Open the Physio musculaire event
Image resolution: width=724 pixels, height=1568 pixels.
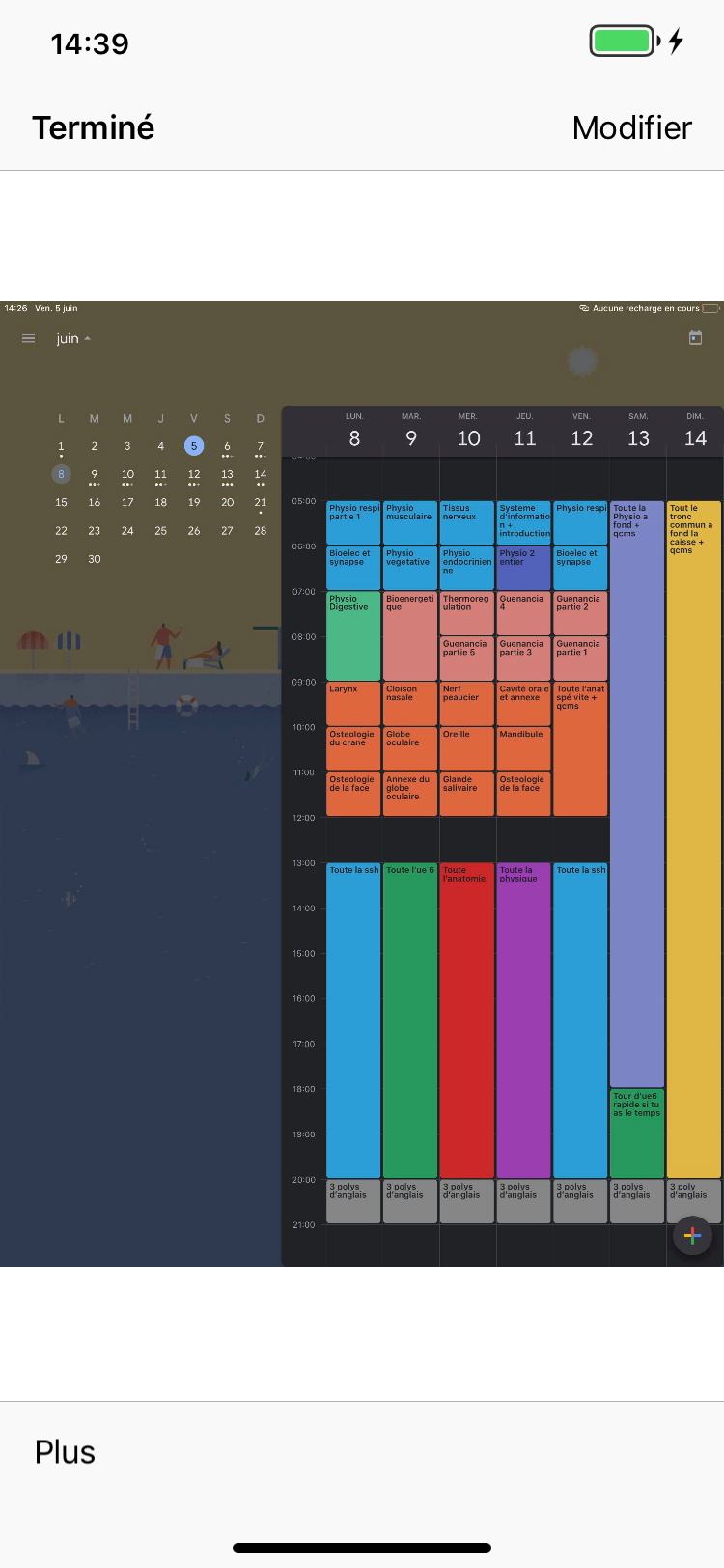(x=410, y=522)
